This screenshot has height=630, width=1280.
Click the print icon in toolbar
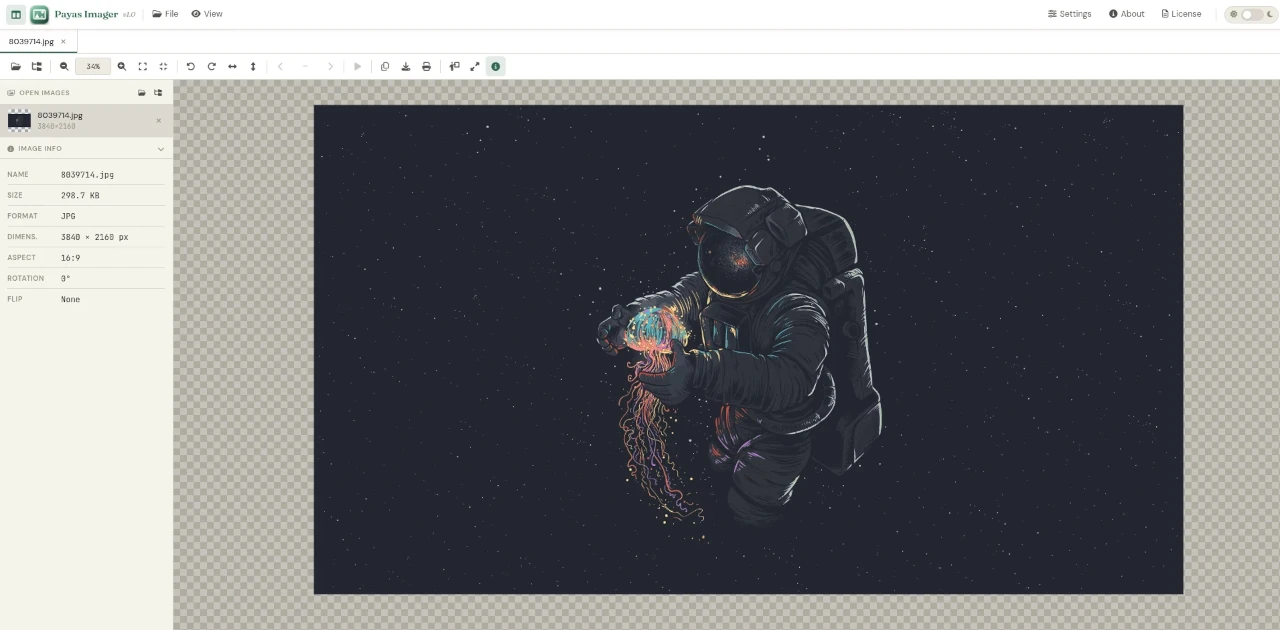pos(426,67)
